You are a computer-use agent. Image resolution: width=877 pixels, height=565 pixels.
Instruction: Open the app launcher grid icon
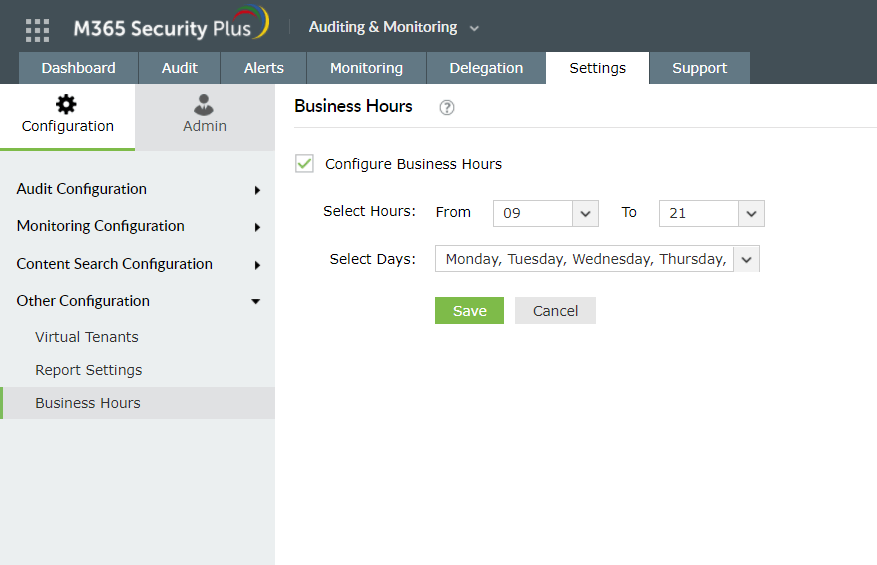click(37, 30)
